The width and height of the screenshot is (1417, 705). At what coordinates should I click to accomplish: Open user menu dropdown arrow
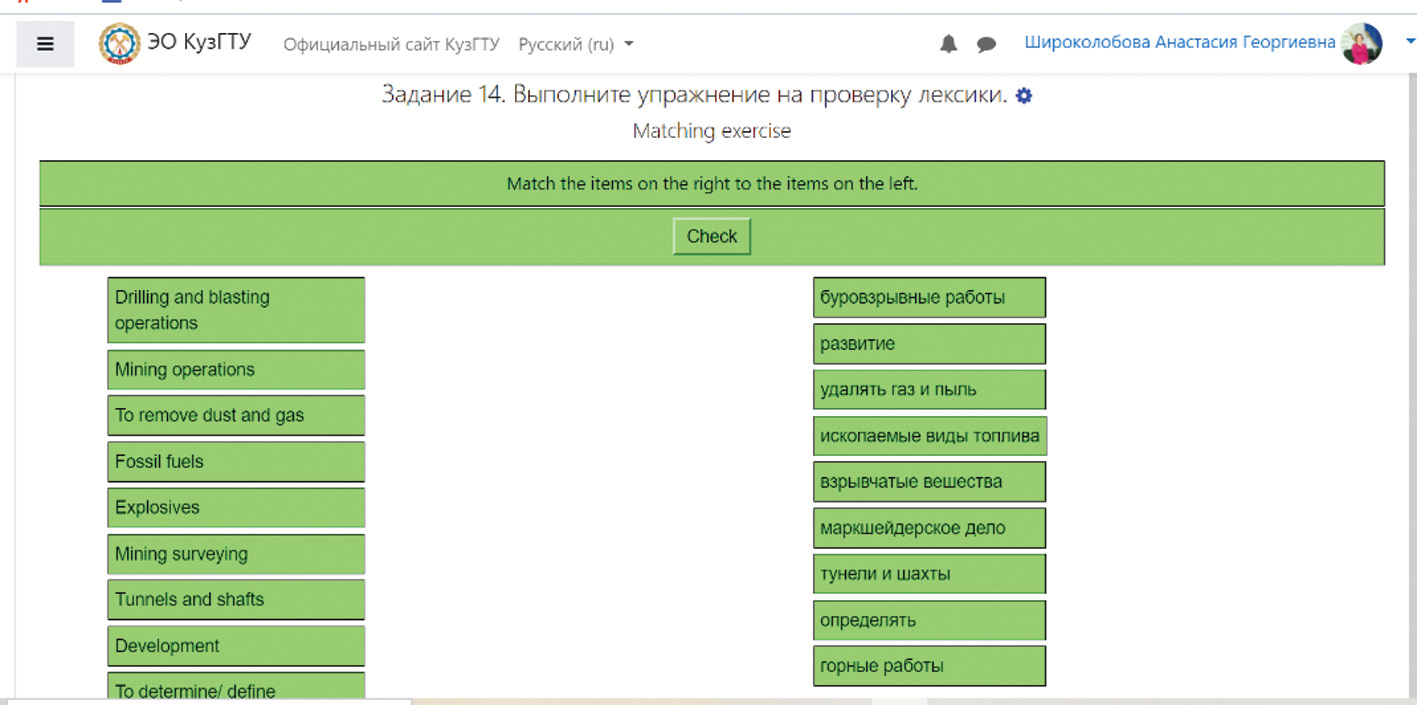1410,42
